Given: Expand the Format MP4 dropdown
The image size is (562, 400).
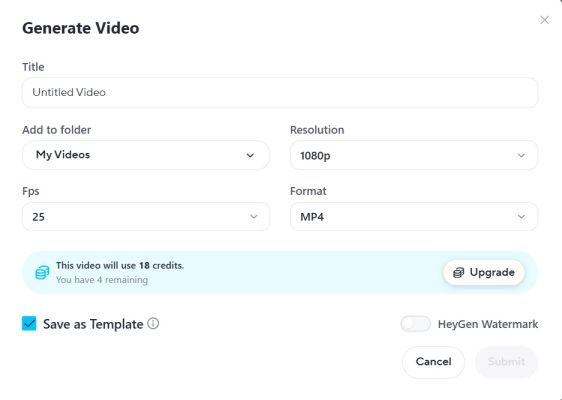Looking at the screenshot, I should tap(414, 216).
